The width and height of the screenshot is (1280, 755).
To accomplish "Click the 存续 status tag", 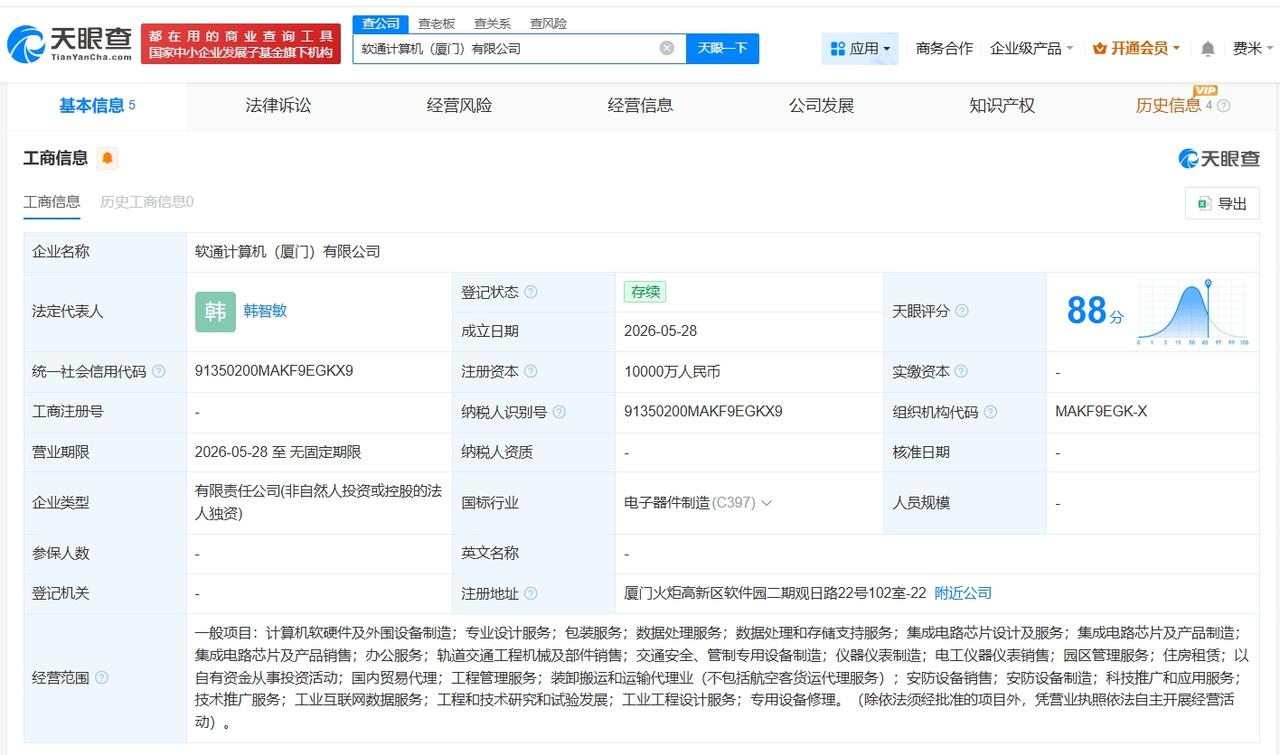I will click(x=645, y=292).
